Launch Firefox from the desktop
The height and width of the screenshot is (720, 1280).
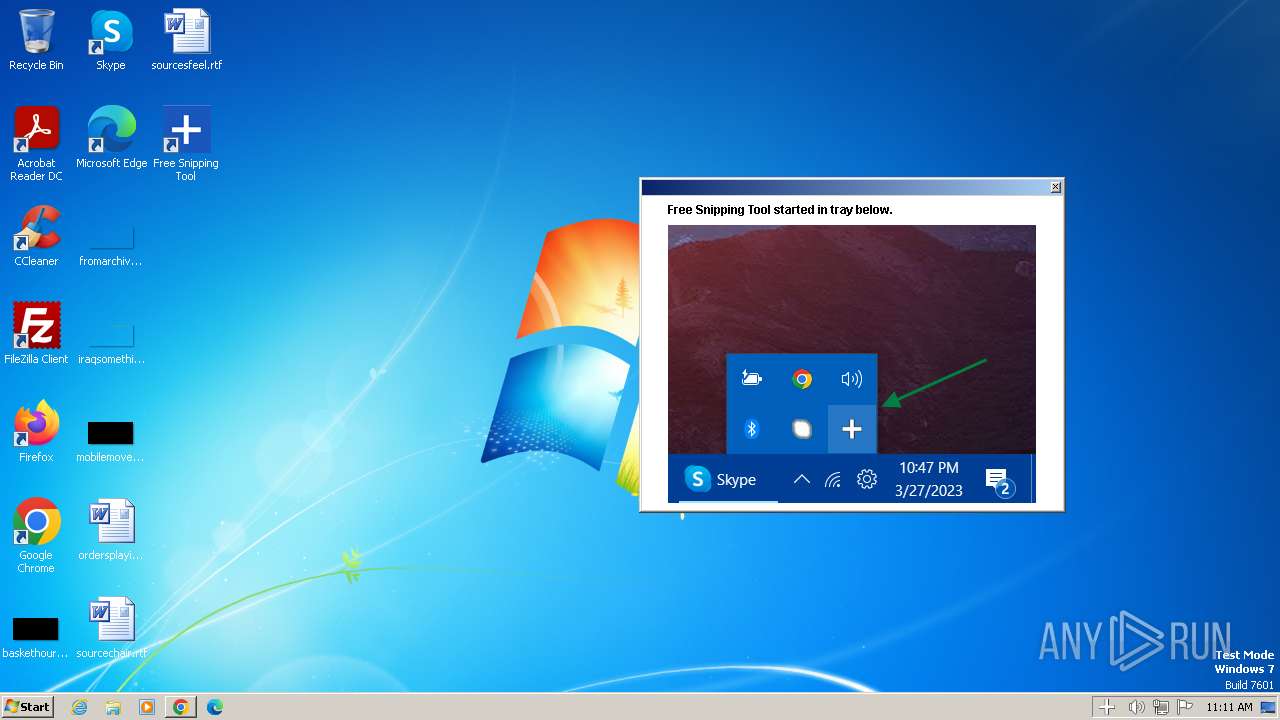(36, 431)
